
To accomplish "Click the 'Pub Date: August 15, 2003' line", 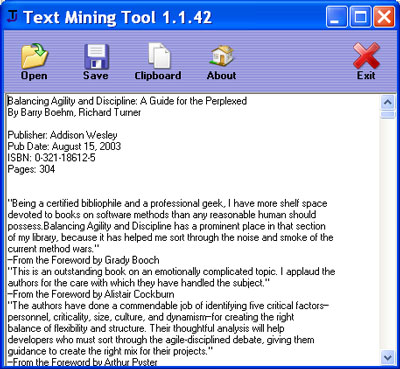I will click(64, 146).
